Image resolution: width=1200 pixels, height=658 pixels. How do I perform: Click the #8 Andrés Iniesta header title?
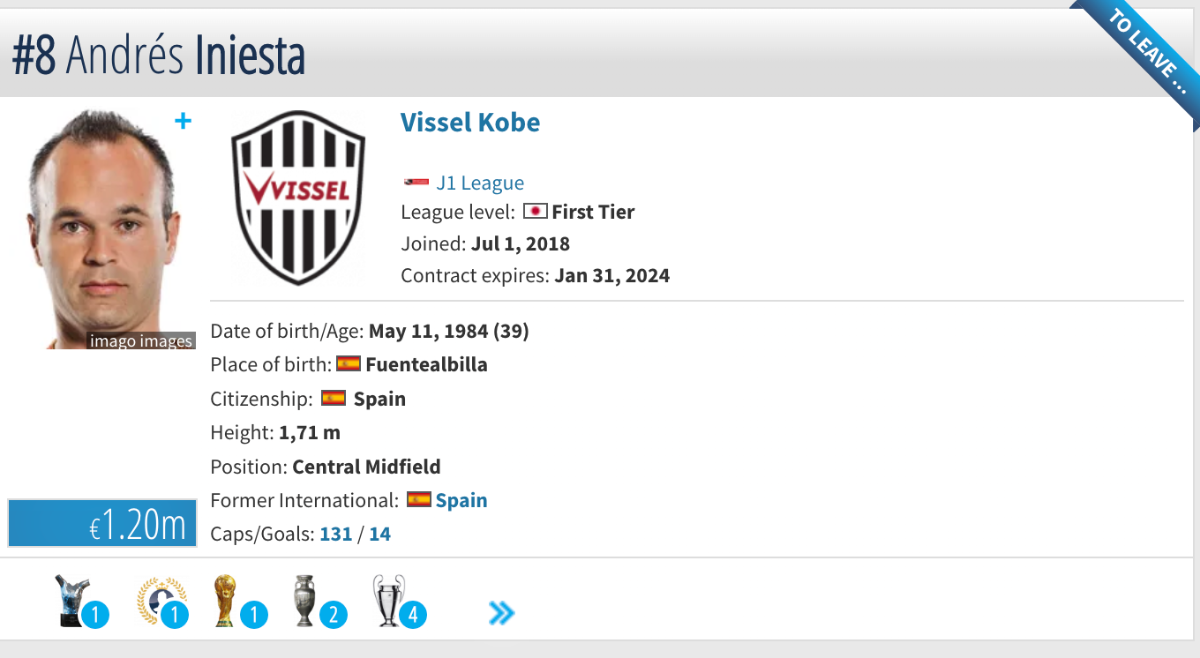point(158,56)
